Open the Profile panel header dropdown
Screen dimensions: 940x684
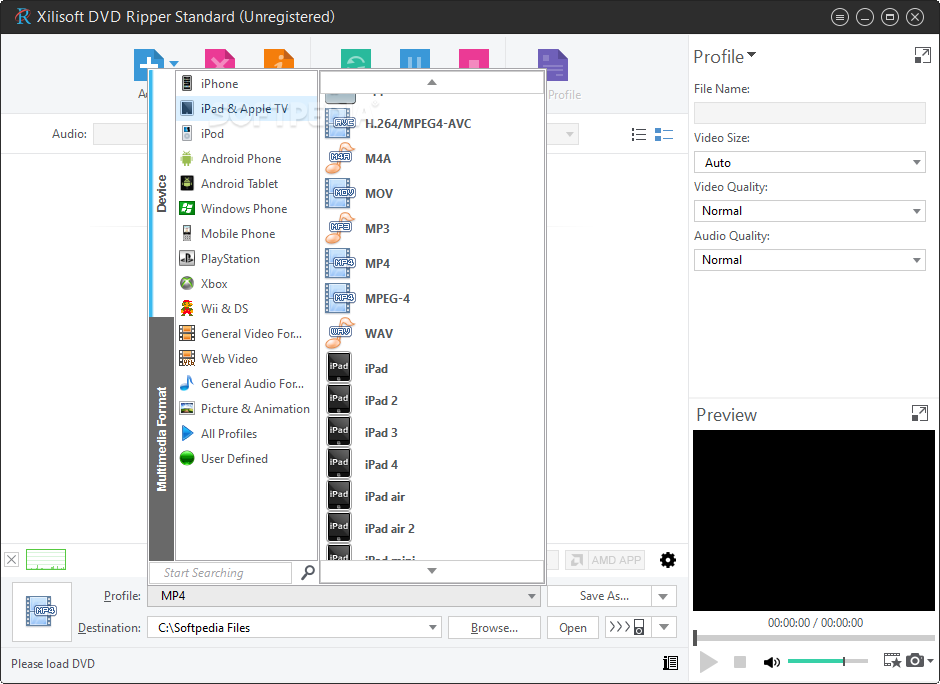point(725,56)
